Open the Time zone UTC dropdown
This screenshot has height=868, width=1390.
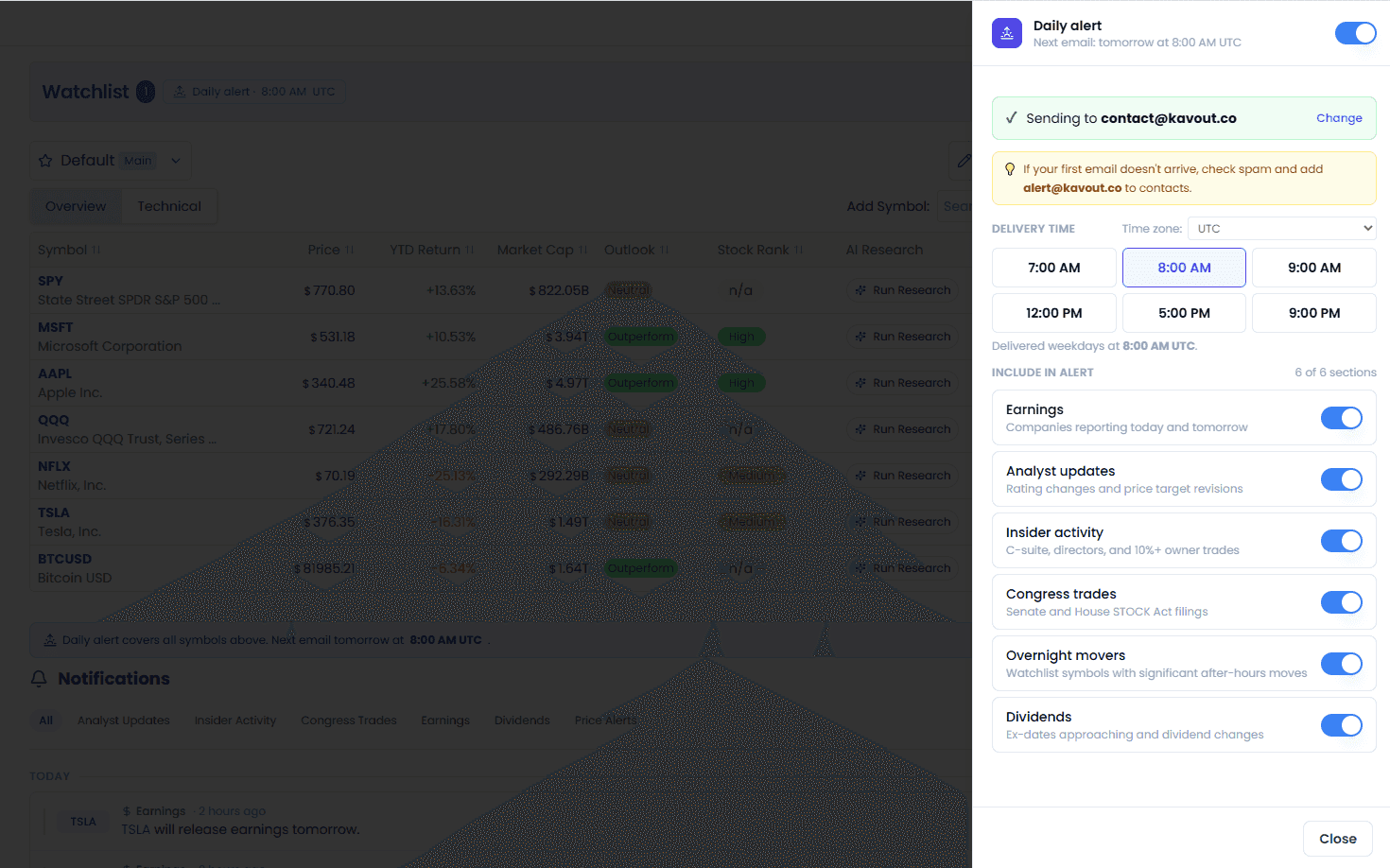[x=1281, y=229]
